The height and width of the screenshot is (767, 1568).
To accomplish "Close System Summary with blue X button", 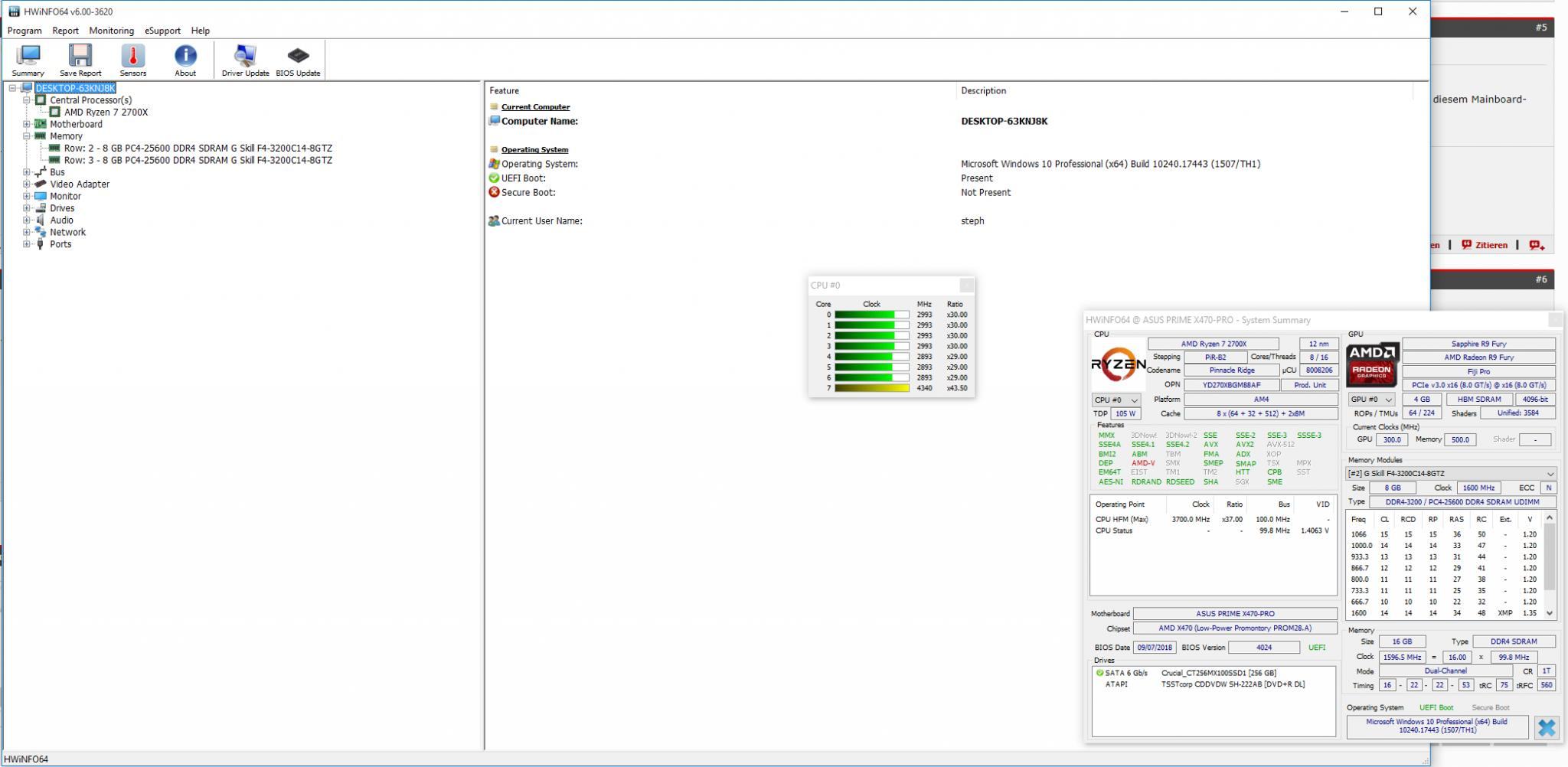I will (x=1547, y=727).
